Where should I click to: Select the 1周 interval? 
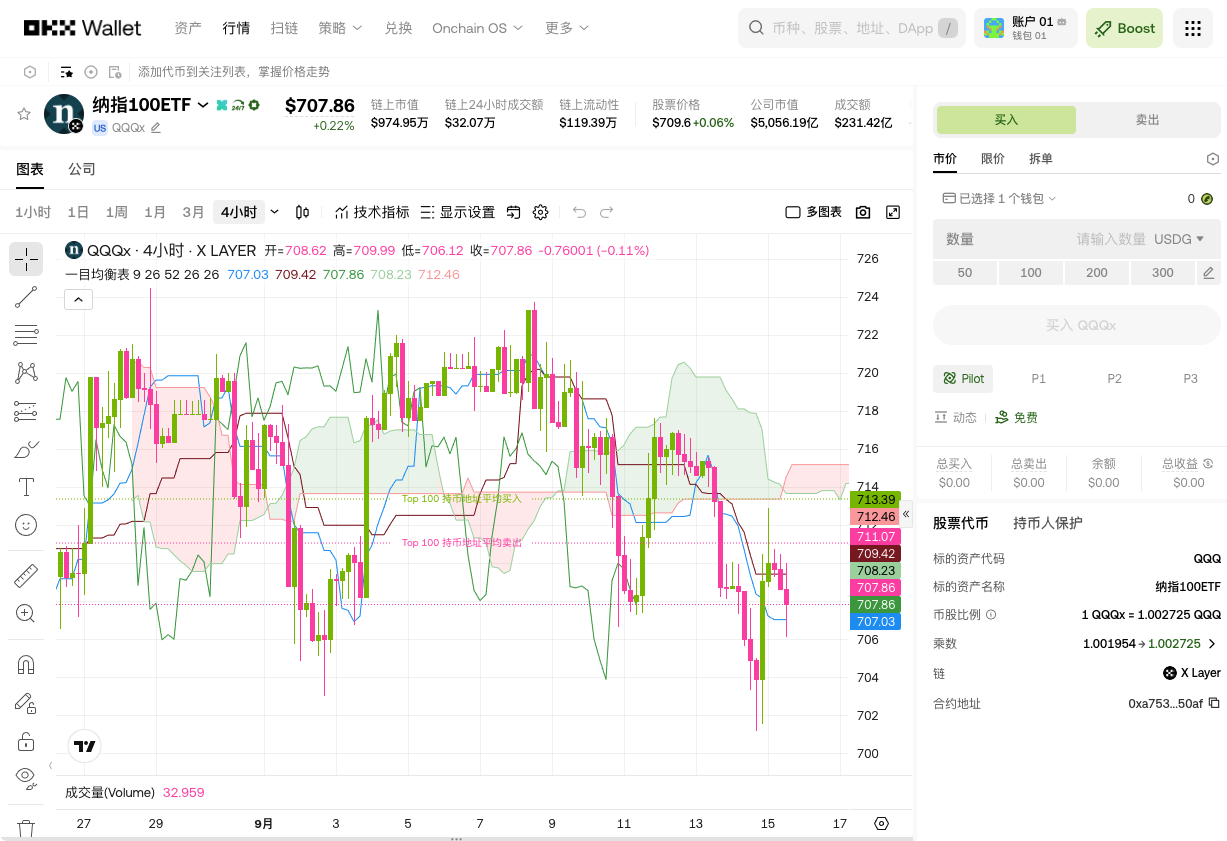pos(117,212)
